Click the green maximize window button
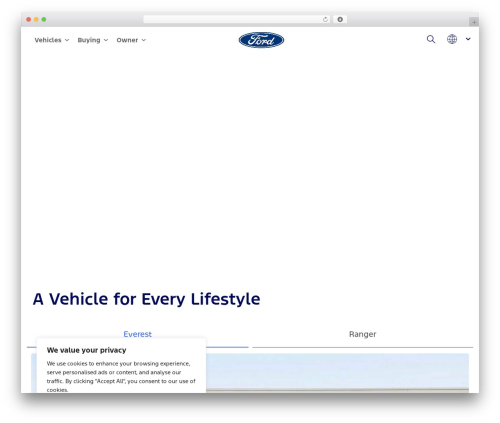Viewport: 500px width, 423px height. pos(44,20)
